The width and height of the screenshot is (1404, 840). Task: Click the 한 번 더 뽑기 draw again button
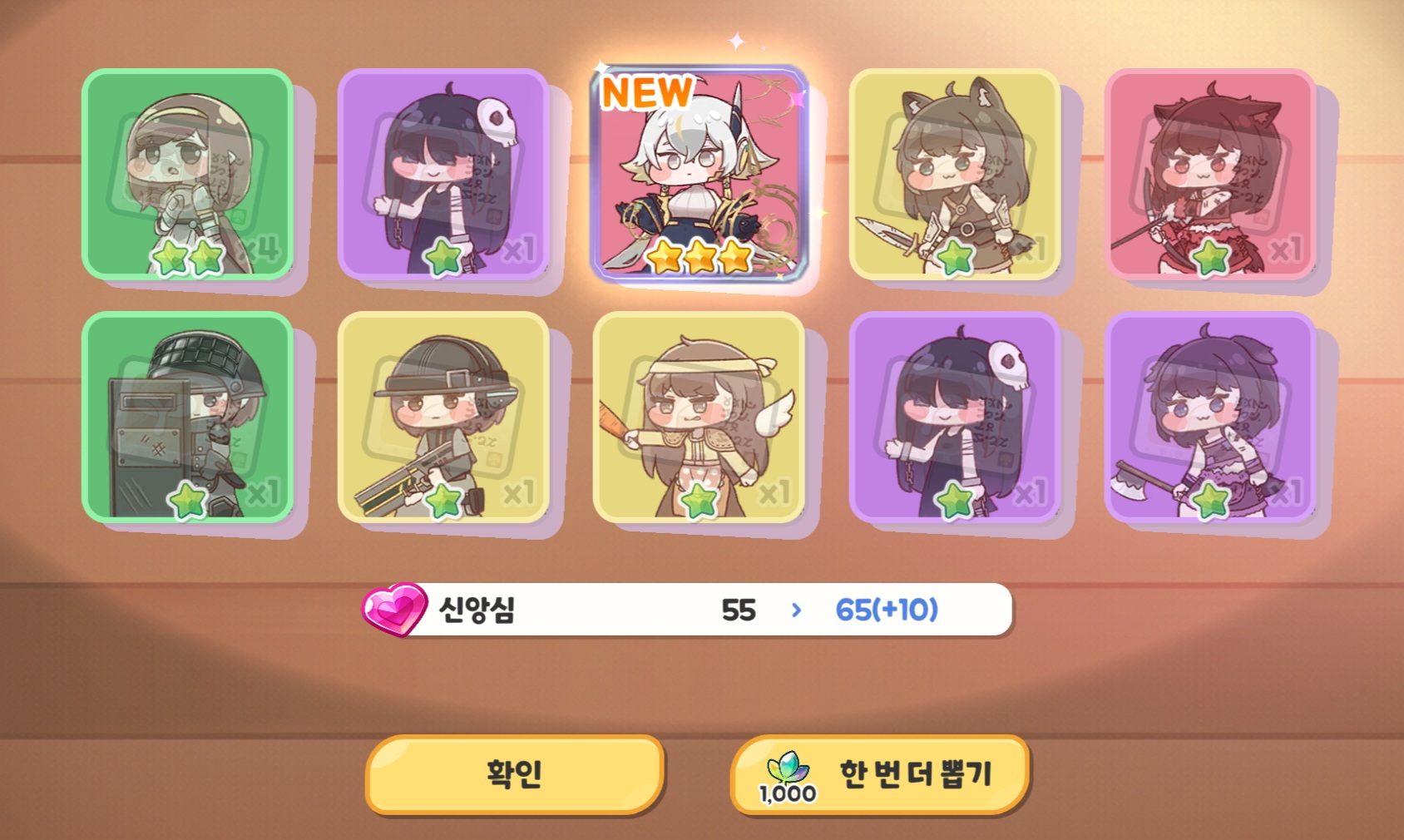point(880,774)
